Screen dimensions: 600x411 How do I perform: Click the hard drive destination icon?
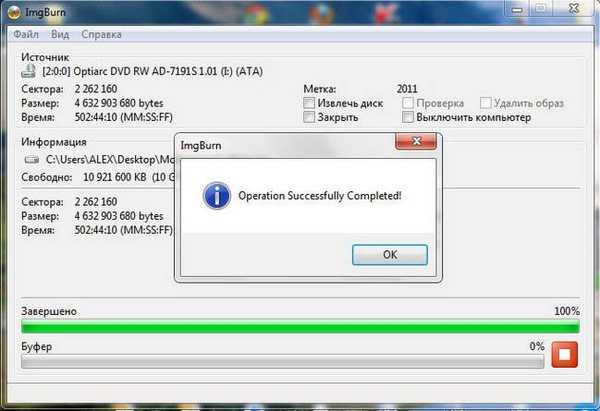[x=32, y=160]
